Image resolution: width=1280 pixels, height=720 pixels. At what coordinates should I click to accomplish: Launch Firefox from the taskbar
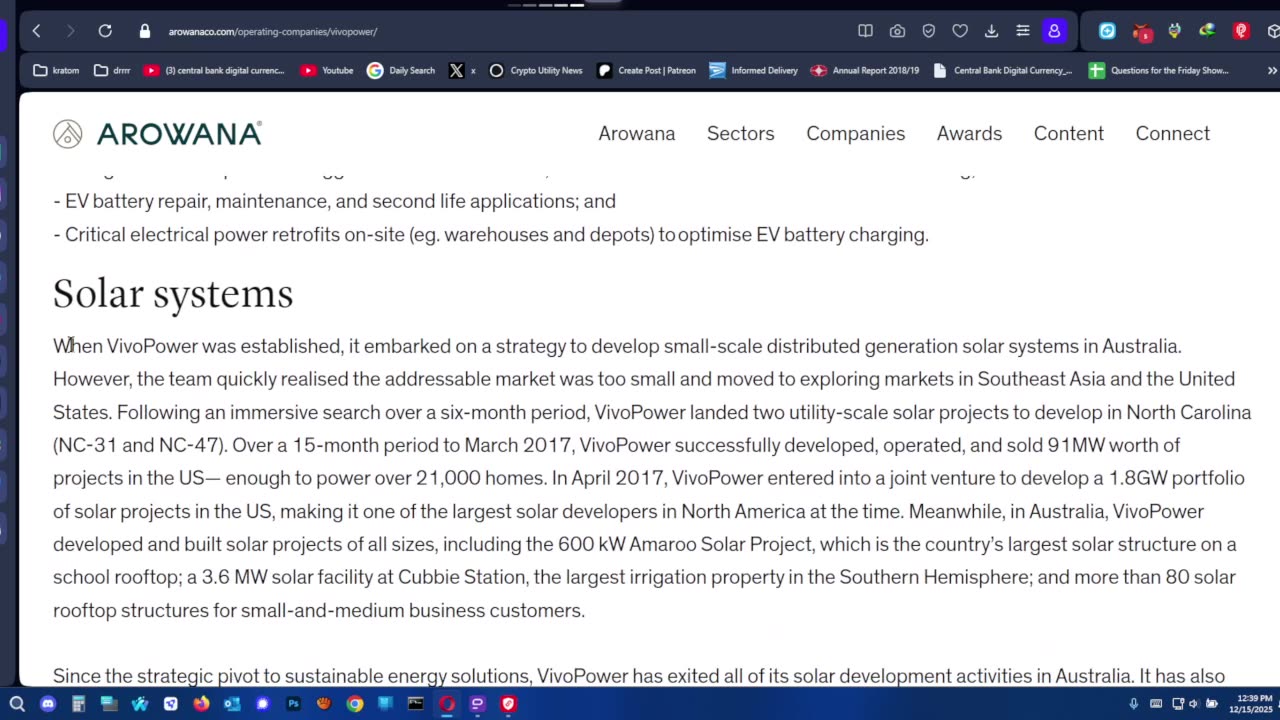click(x=201, y=704)
